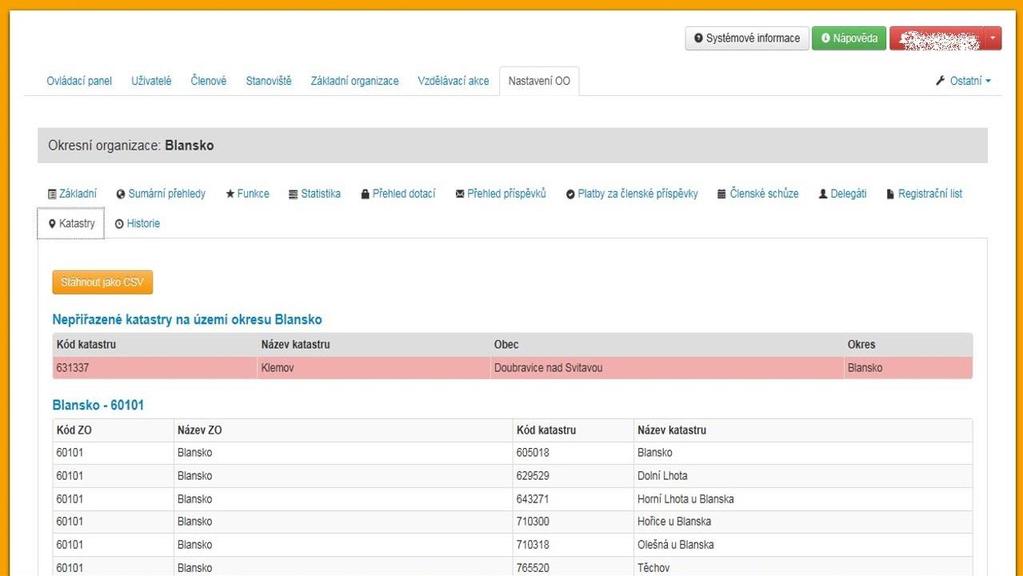Open the Základní tab list icon
Screen dimensions: 1023x576
click(x=52, y=194)
